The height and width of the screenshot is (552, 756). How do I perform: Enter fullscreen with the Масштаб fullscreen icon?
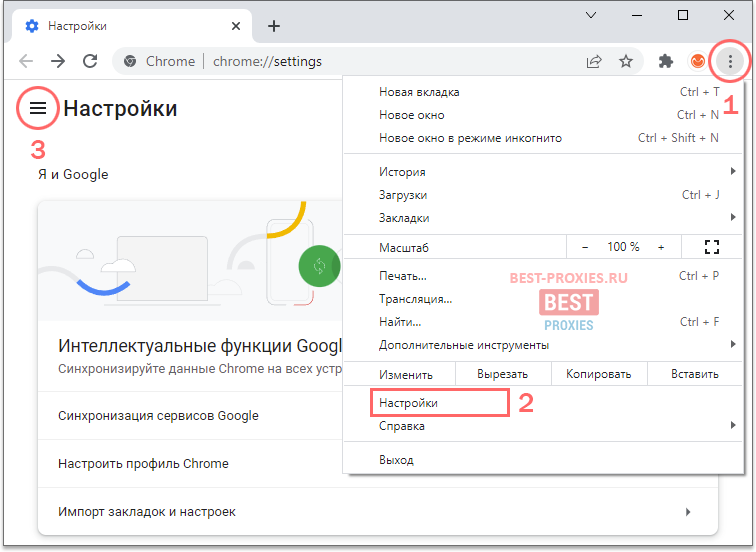[712, 247]
